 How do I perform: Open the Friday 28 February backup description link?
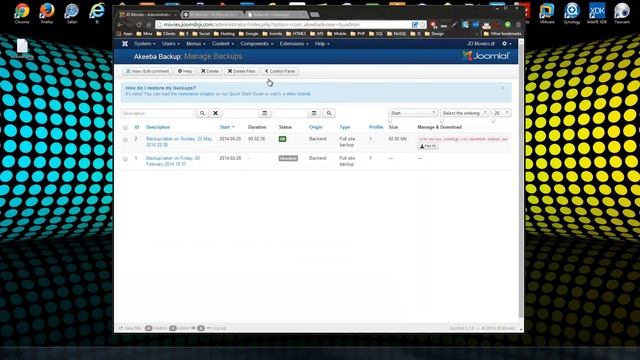point(173,161)
